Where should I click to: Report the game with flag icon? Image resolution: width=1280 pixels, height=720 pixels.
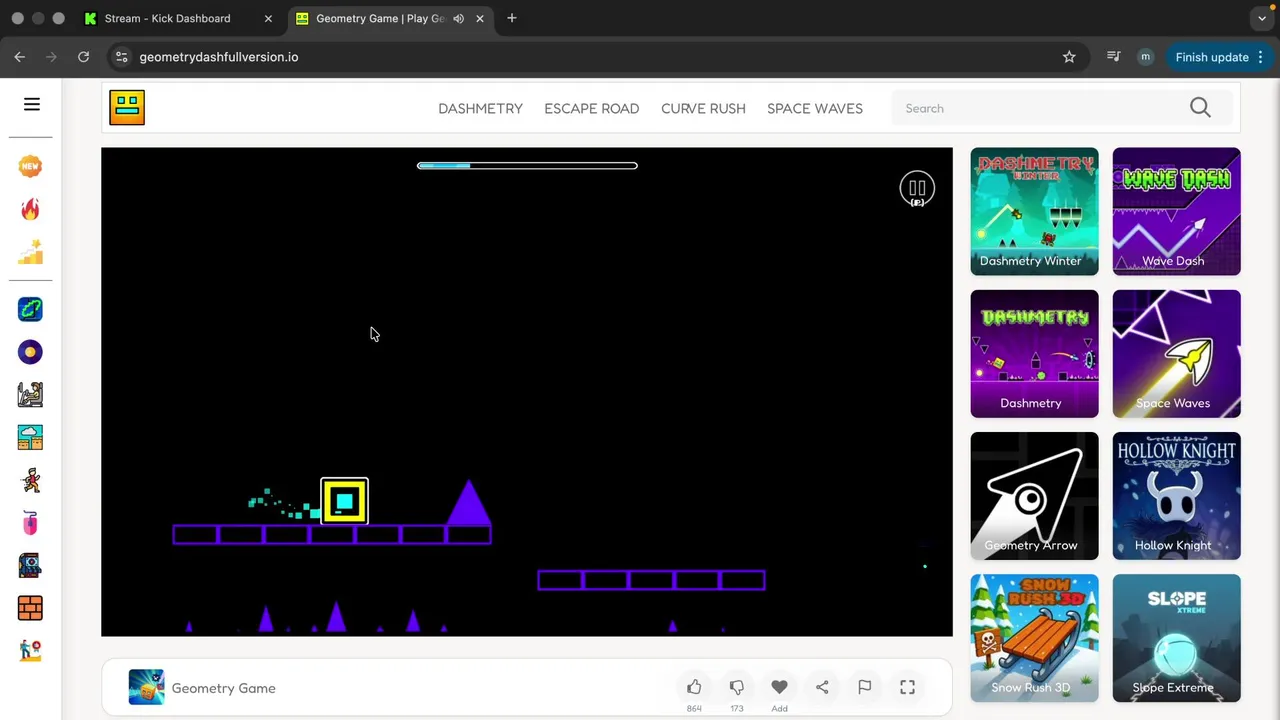pyautogui.click(x=865, y=687)
